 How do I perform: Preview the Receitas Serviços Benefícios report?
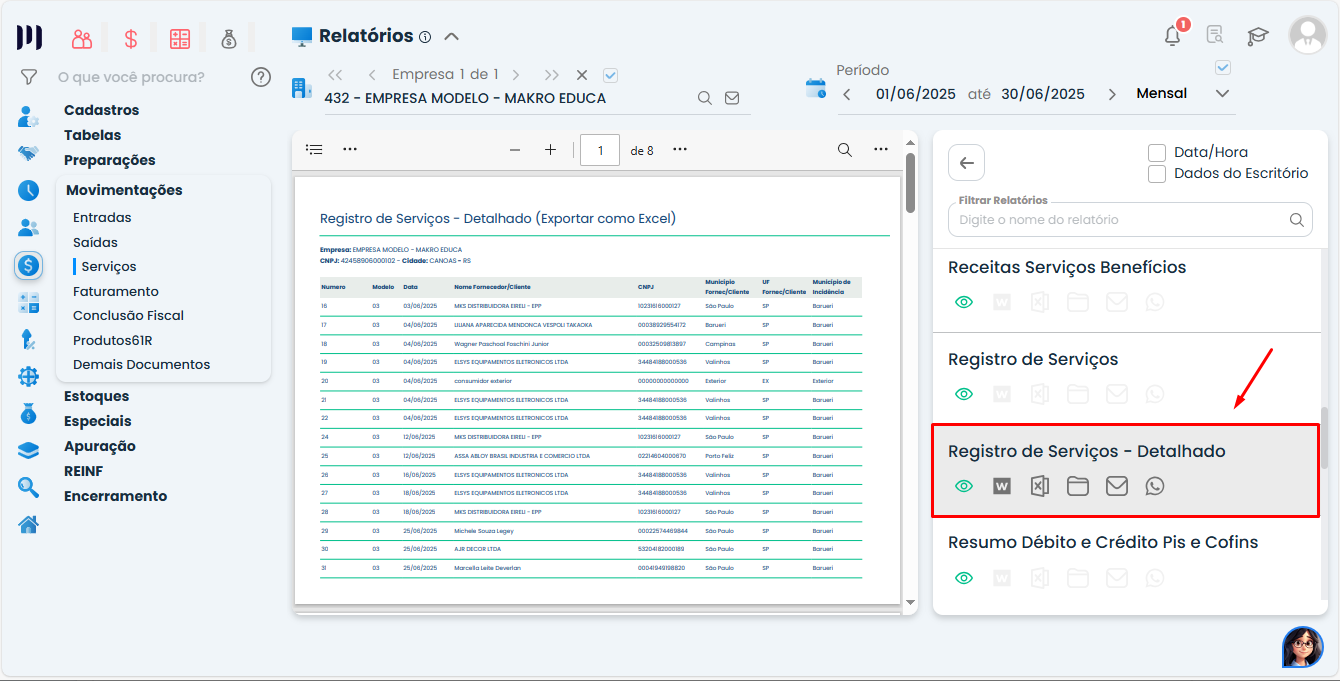963,301
